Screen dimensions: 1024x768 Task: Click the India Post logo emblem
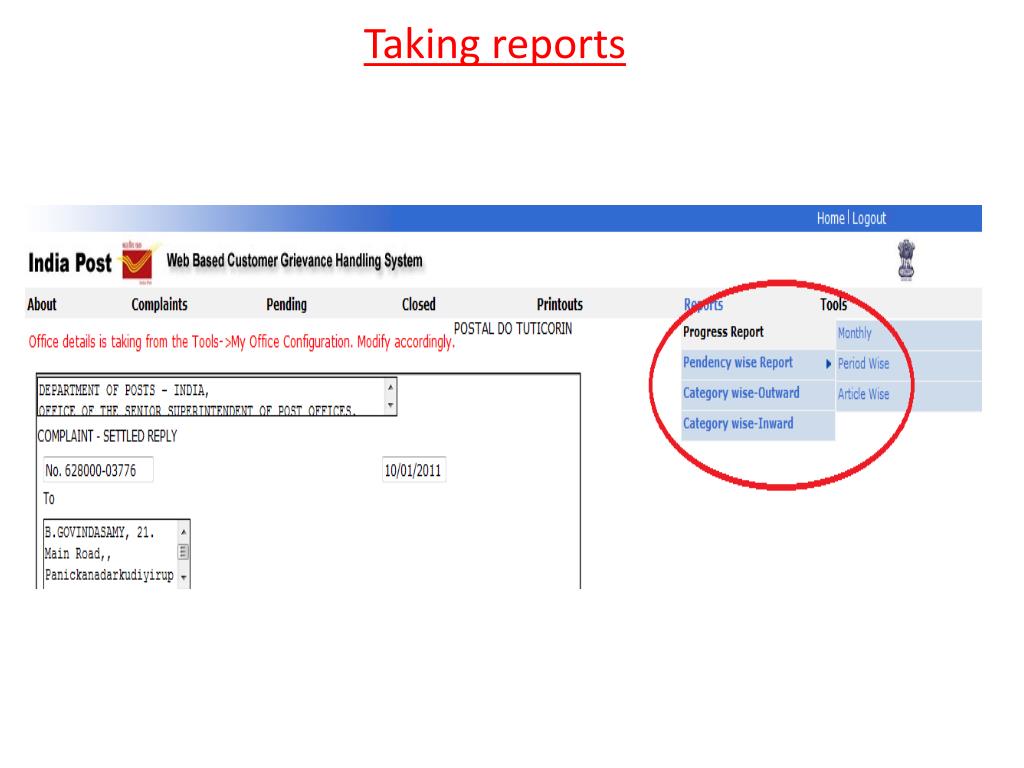pos(139,263)
